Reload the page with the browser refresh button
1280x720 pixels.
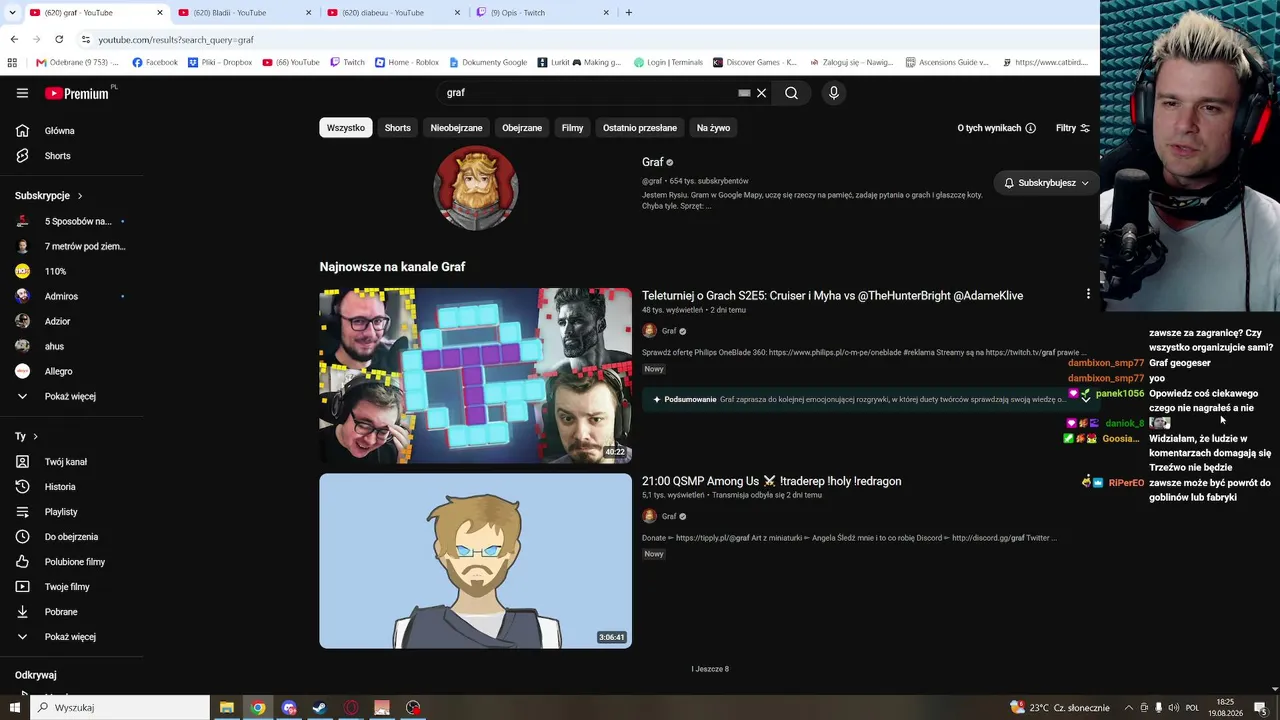pyautogui.click(x=59, y=39)
